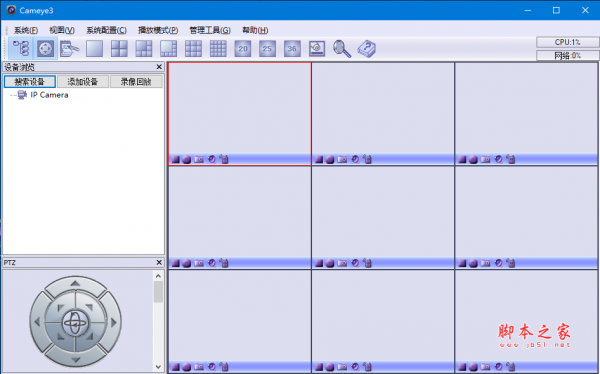The image size is (600, 374).
Task: Start intercom talk in the middle-left pane
Action: tap(224, 263)
